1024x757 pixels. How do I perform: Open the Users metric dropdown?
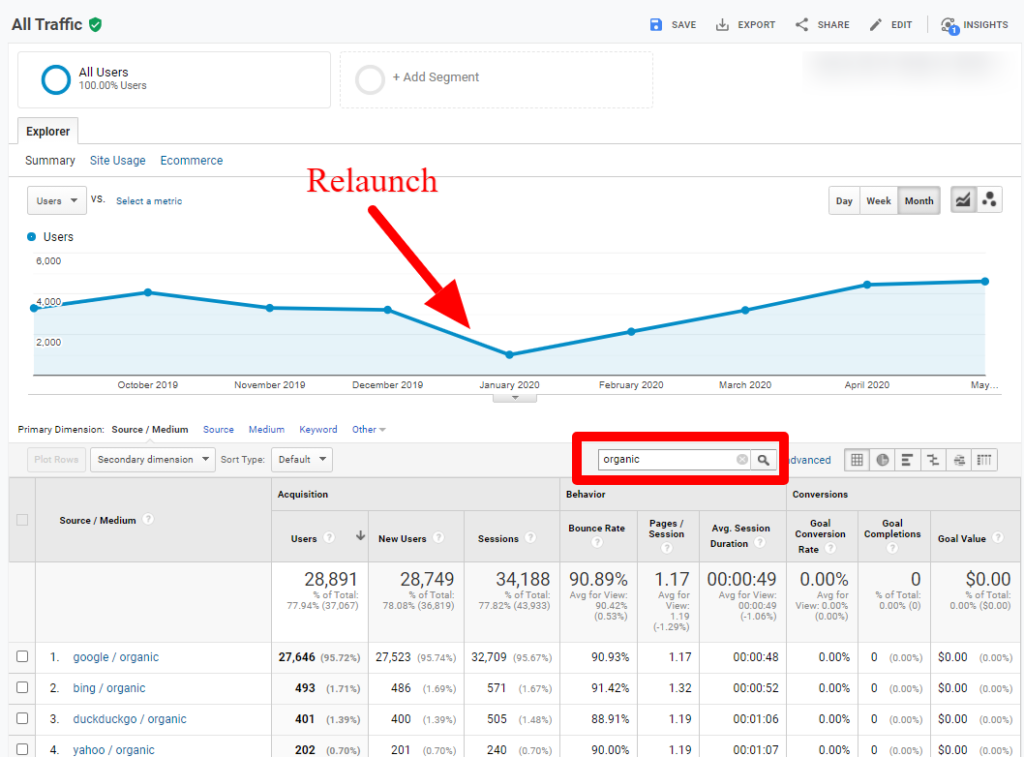coord(56,200)
